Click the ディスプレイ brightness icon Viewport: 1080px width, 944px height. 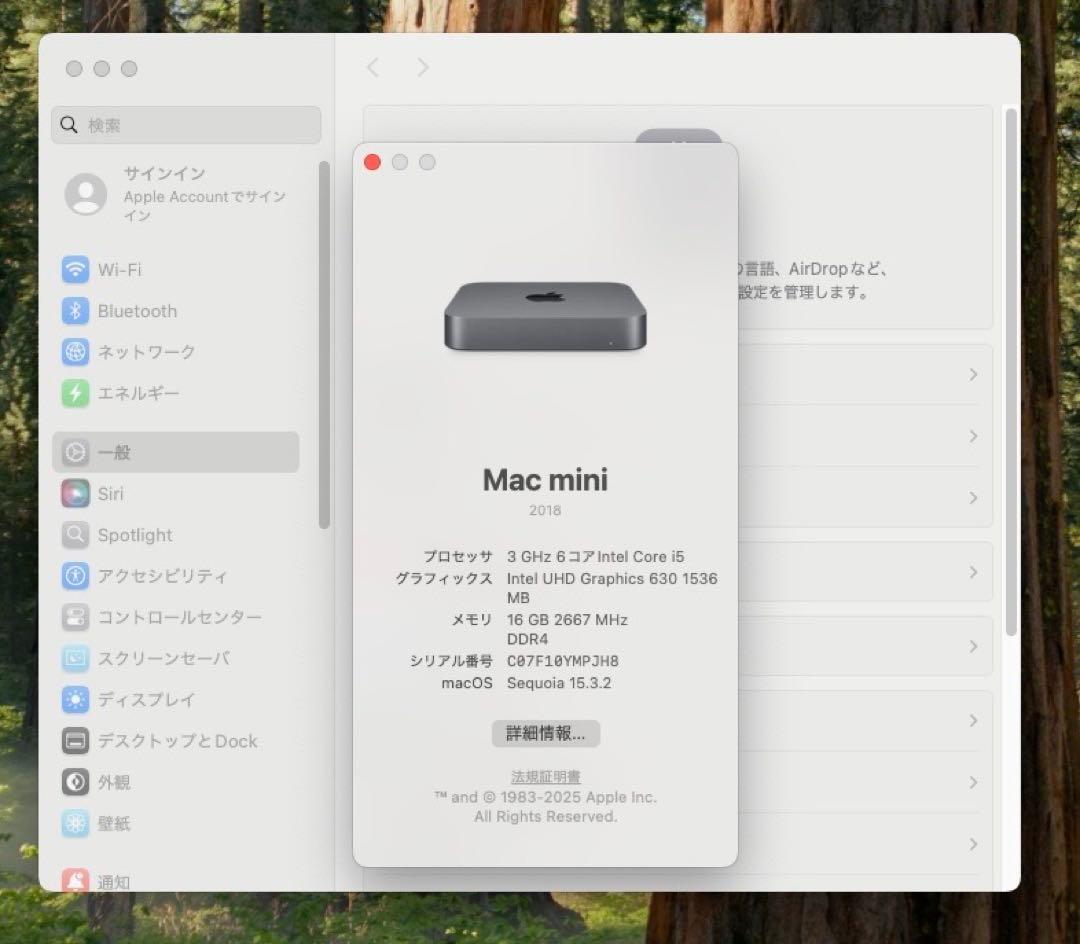[75, 700]
